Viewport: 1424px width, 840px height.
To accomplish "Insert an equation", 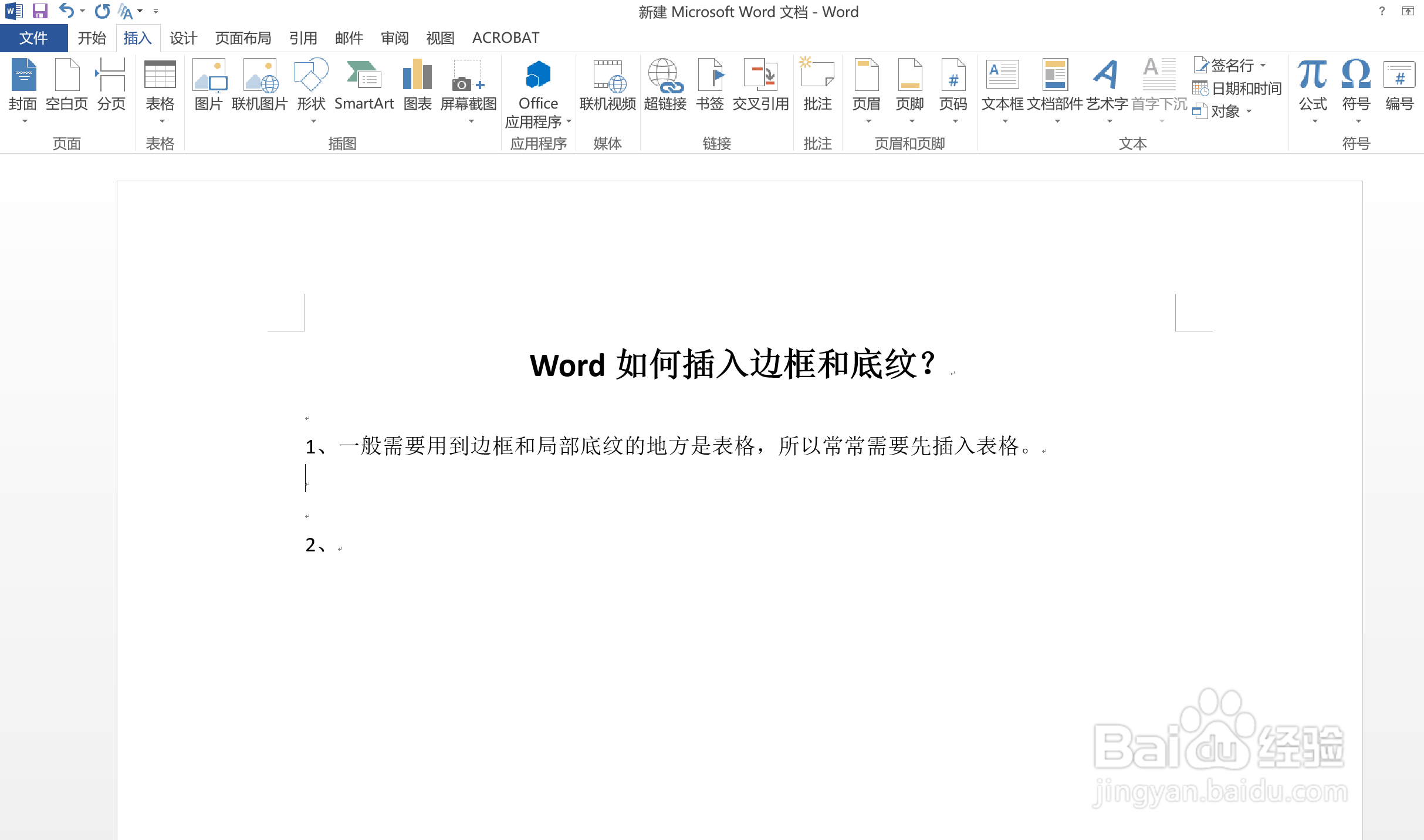I will (1312, 87).
